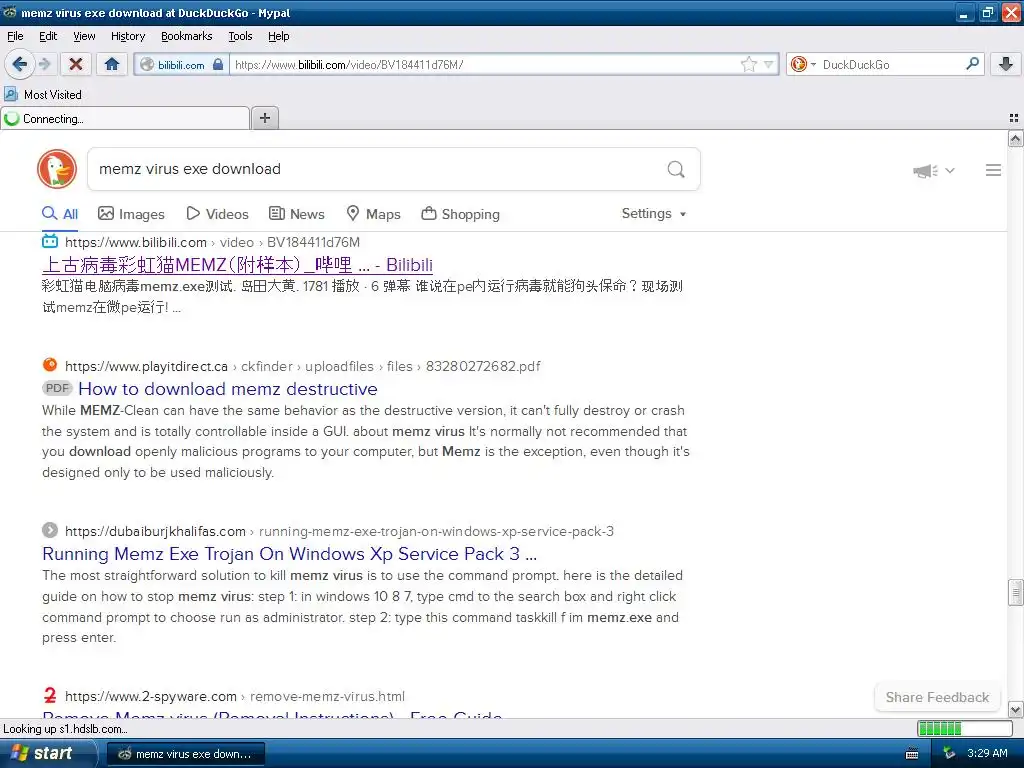Open the Bookmarks menu
The image size is (1024, 768).
coord(186,36)
